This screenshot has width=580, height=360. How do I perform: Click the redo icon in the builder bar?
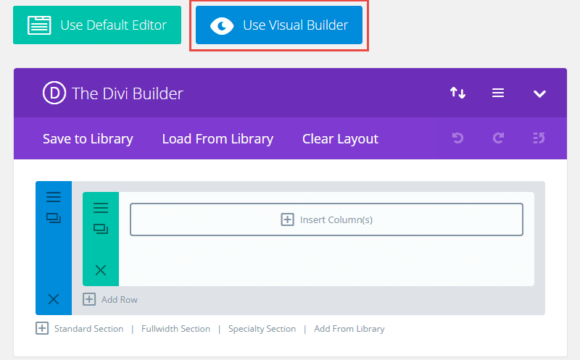click(498, 138)
